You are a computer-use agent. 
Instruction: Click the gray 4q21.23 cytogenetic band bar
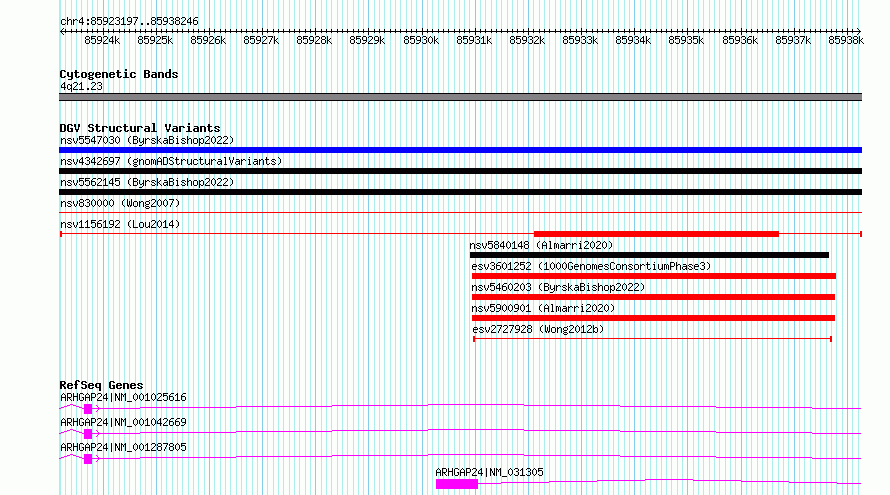click(x=460, y=97)
